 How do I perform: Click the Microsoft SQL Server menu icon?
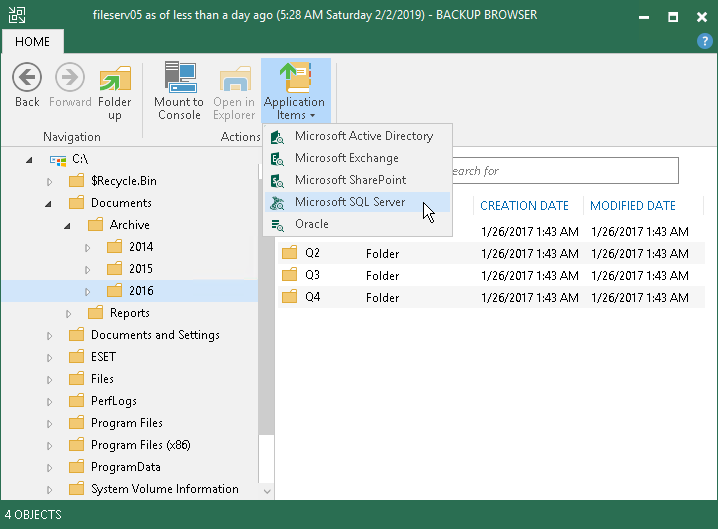click(278, 203)
